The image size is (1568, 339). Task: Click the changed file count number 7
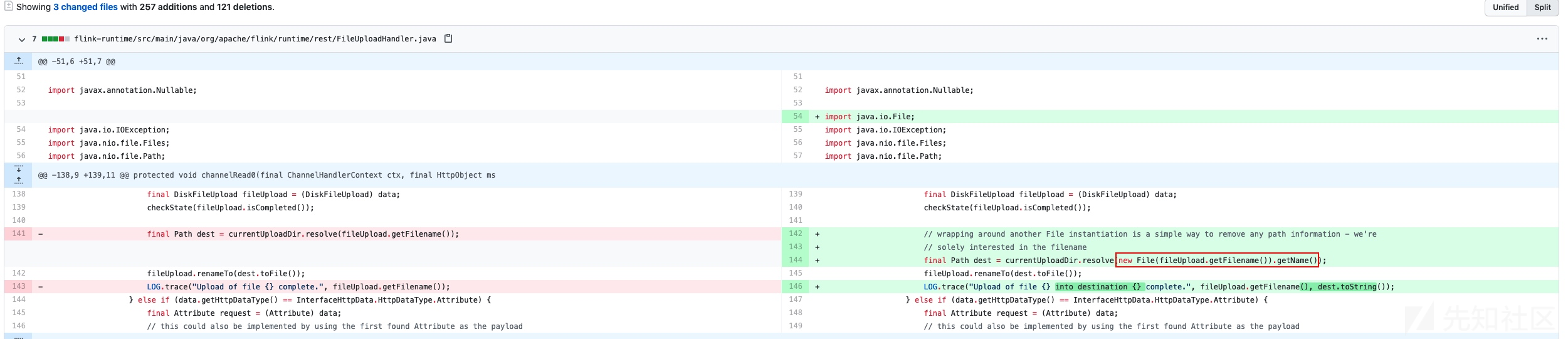tap(34, 39)
